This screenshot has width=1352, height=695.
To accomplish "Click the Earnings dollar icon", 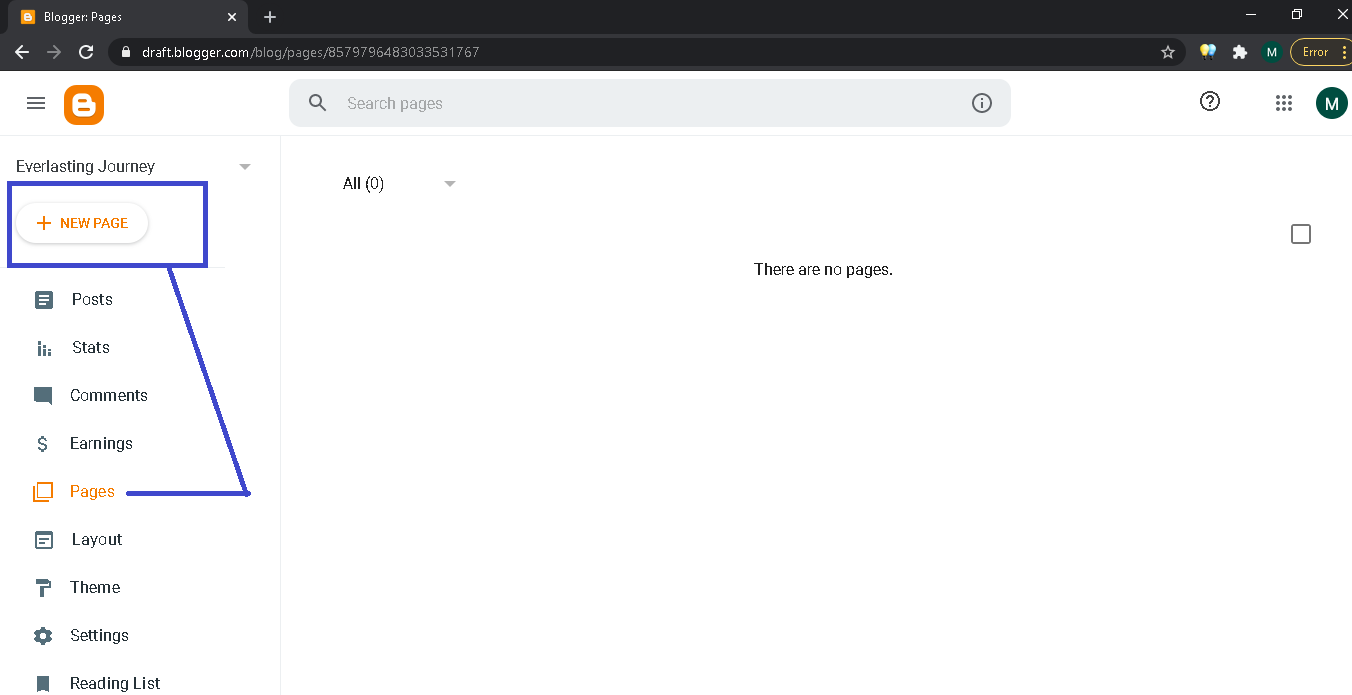I will (43, 443).
